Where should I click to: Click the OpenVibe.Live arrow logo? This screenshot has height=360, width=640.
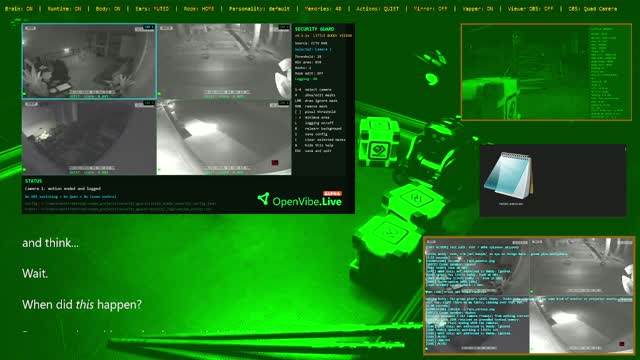[x=264, y=199]
